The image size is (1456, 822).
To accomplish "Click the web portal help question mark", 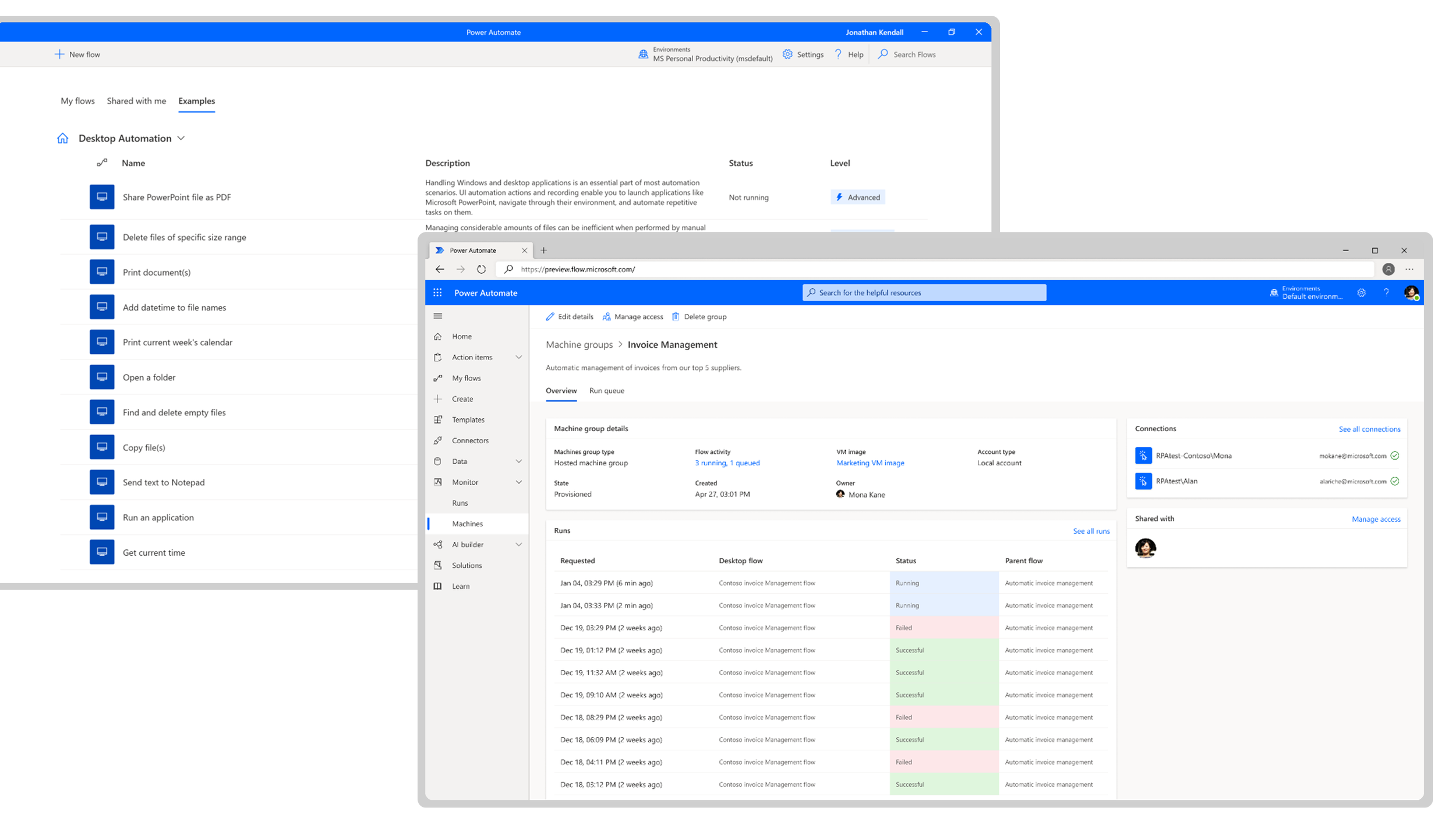I will coord(1386,292).
